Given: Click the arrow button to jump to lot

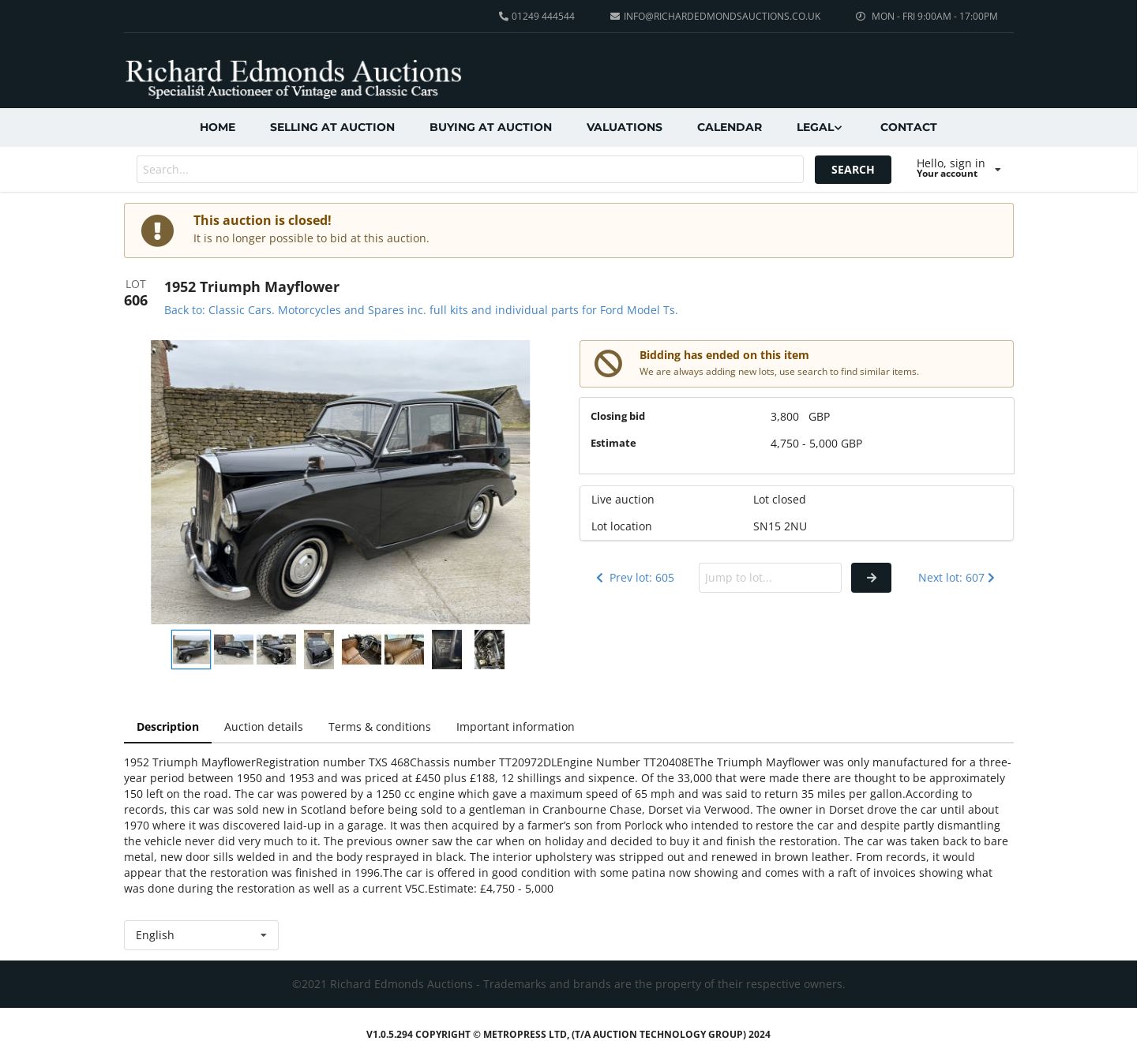Looking at the screenshot, I should coord(871,578).
